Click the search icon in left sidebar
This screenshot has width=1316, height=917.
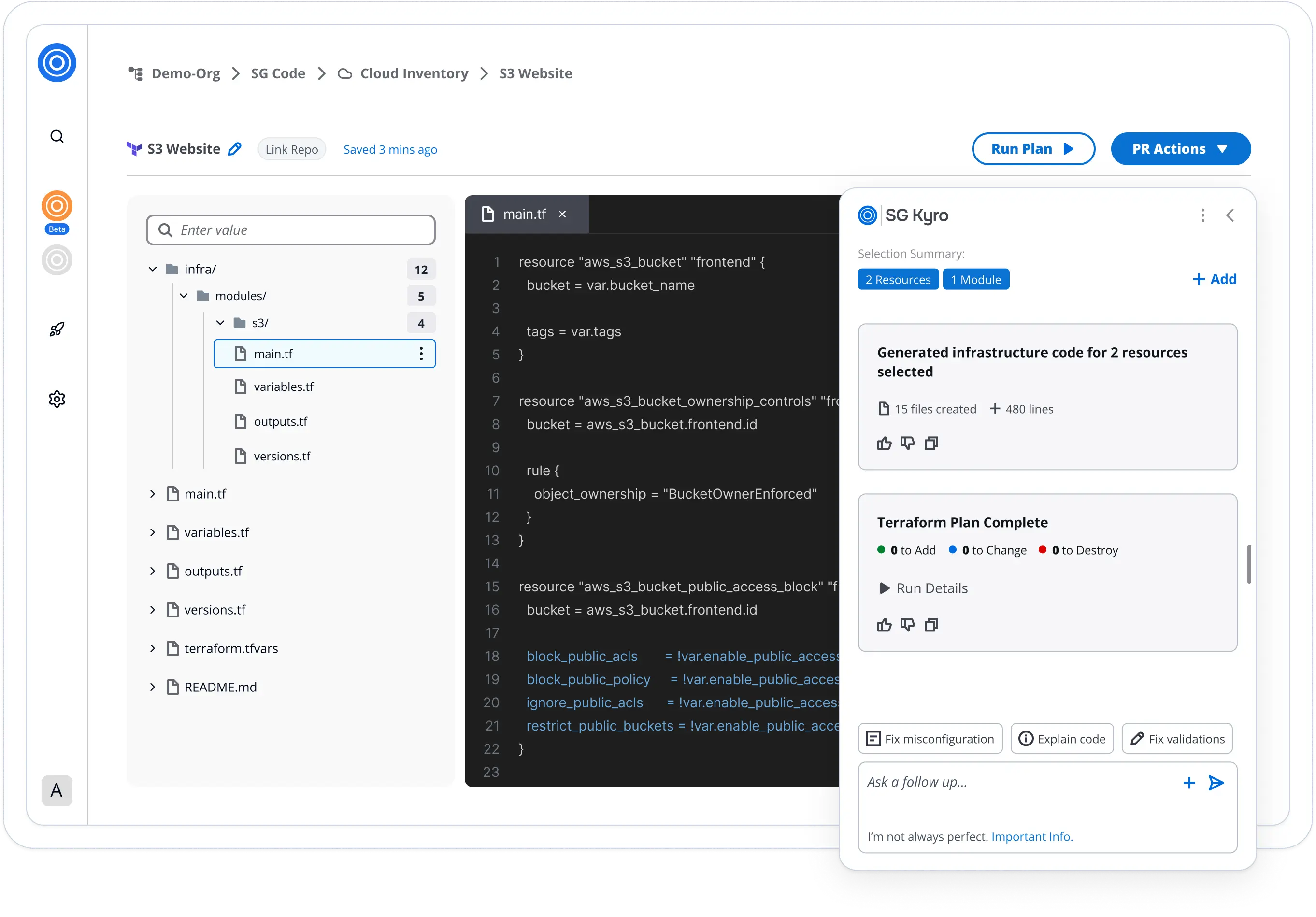coord(57,136)
